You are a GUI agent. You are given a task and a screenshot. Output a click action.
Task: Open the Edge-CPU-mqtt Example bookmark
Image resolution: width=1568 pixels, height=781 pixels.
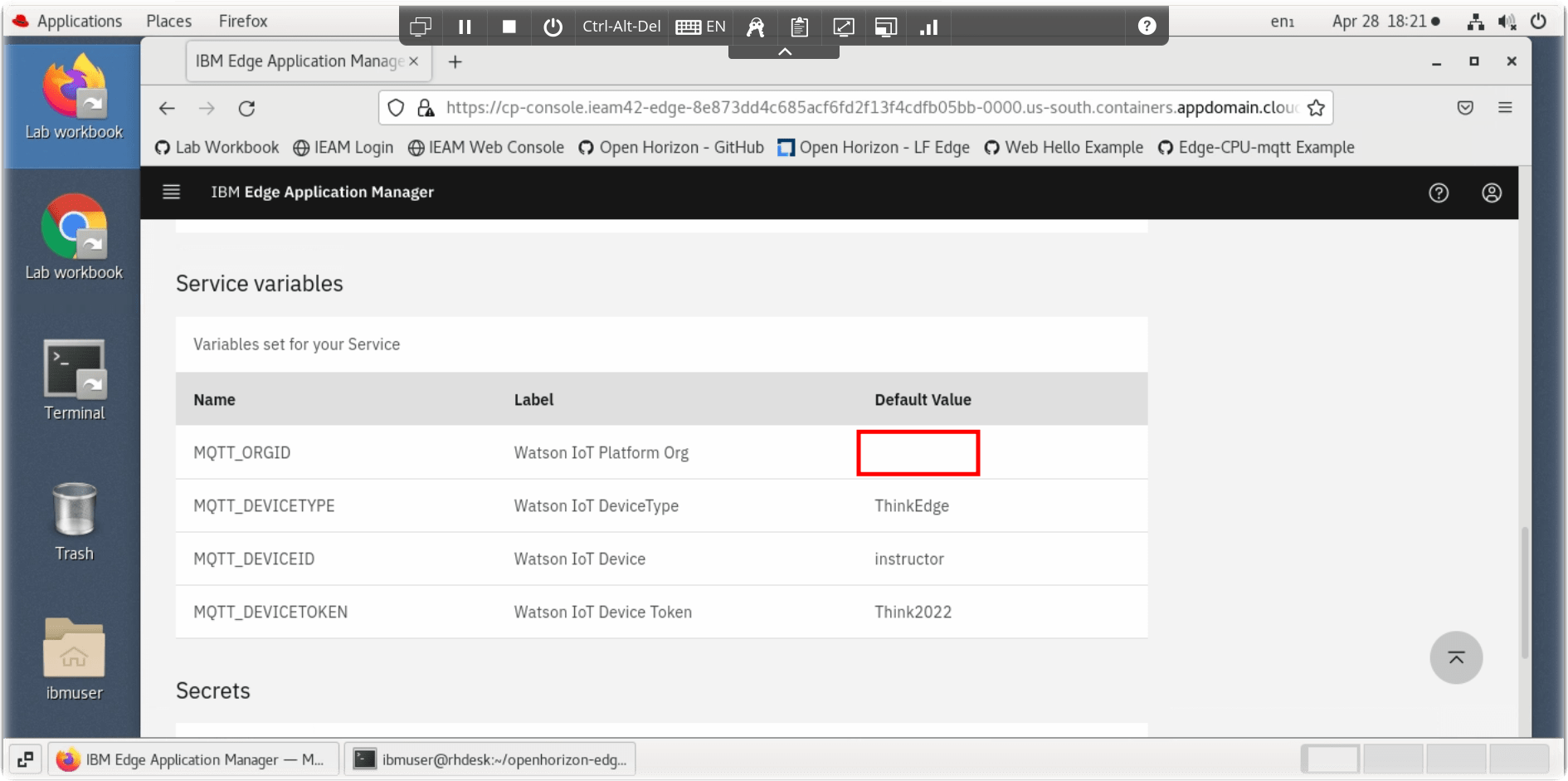[x=1256, y=148]
